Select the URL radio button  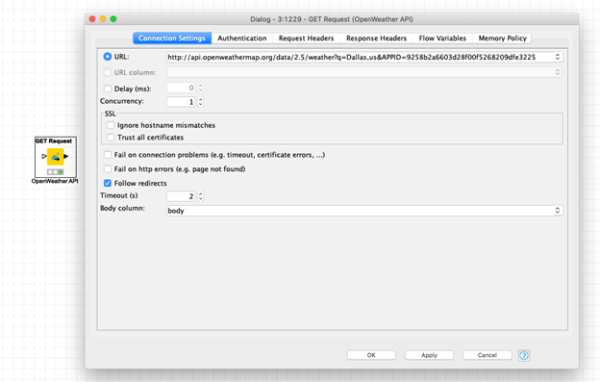pos(108,57)
